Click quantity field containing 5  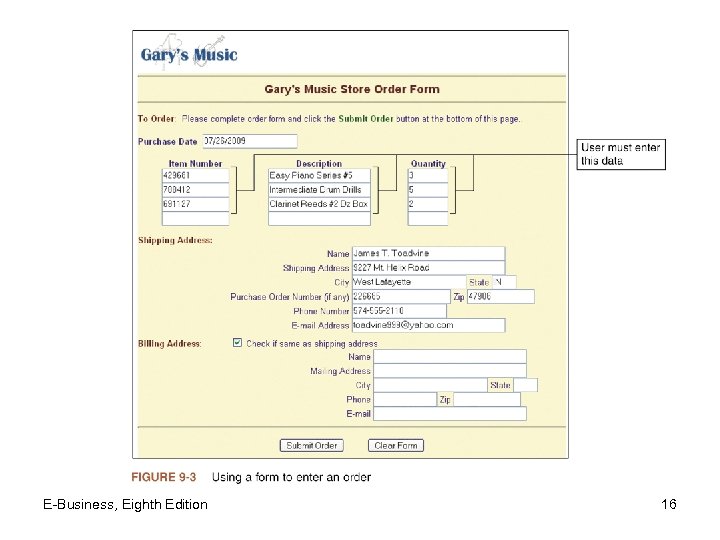tap(428, 190)
